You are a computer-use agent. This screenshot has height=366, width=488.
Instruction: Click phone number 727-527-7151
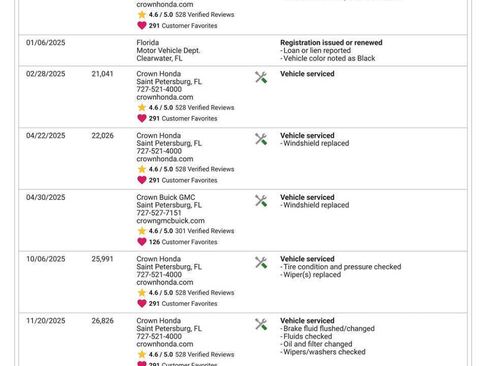(159, 213)
